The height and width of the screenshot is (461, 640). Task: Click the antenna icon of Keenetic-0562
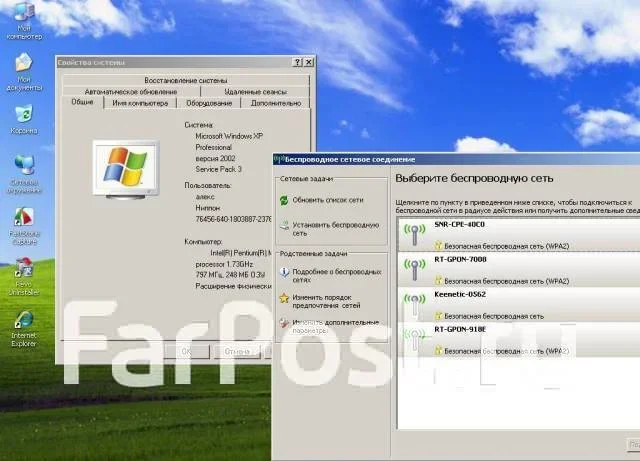tap(415, 305)
